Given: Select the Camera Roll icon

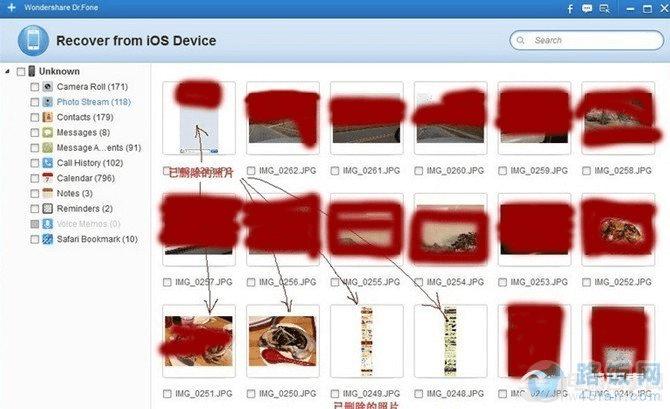Looking at the screenshot, I should tap(48, 87).
